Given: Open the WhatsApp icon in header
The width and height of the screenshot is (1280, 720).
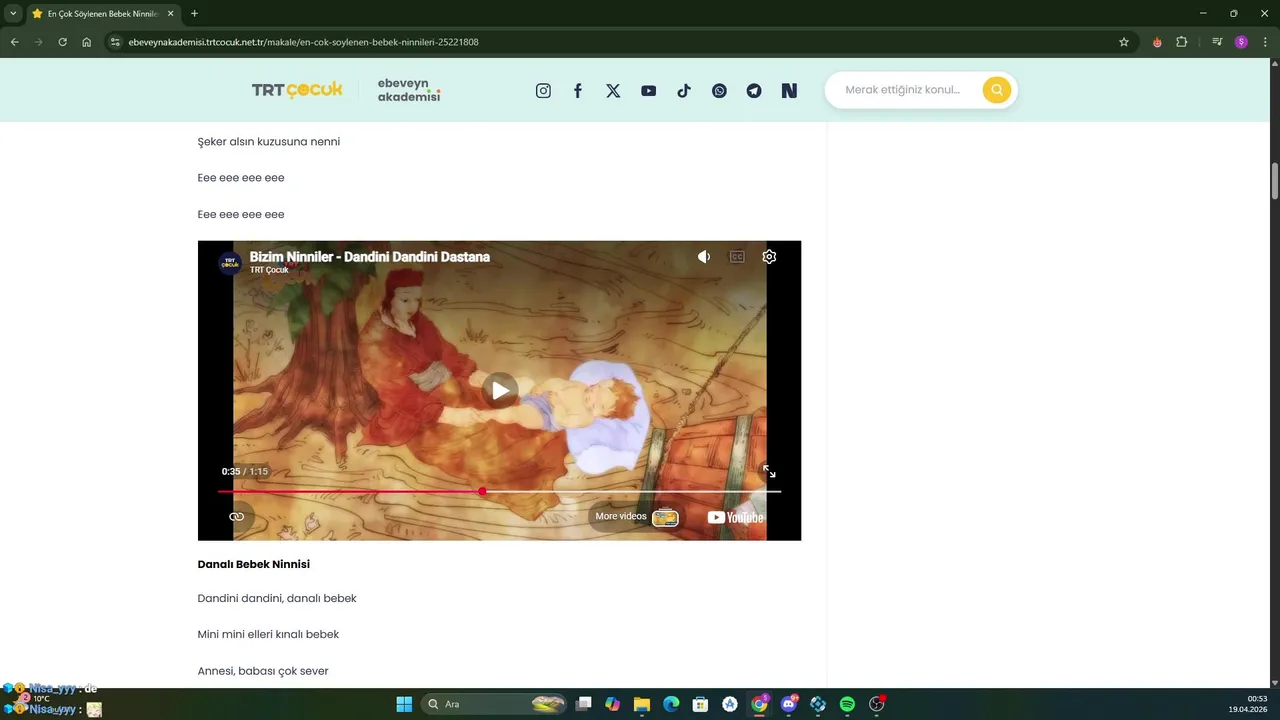Looking at the screenshot, I should click(719, 91).
